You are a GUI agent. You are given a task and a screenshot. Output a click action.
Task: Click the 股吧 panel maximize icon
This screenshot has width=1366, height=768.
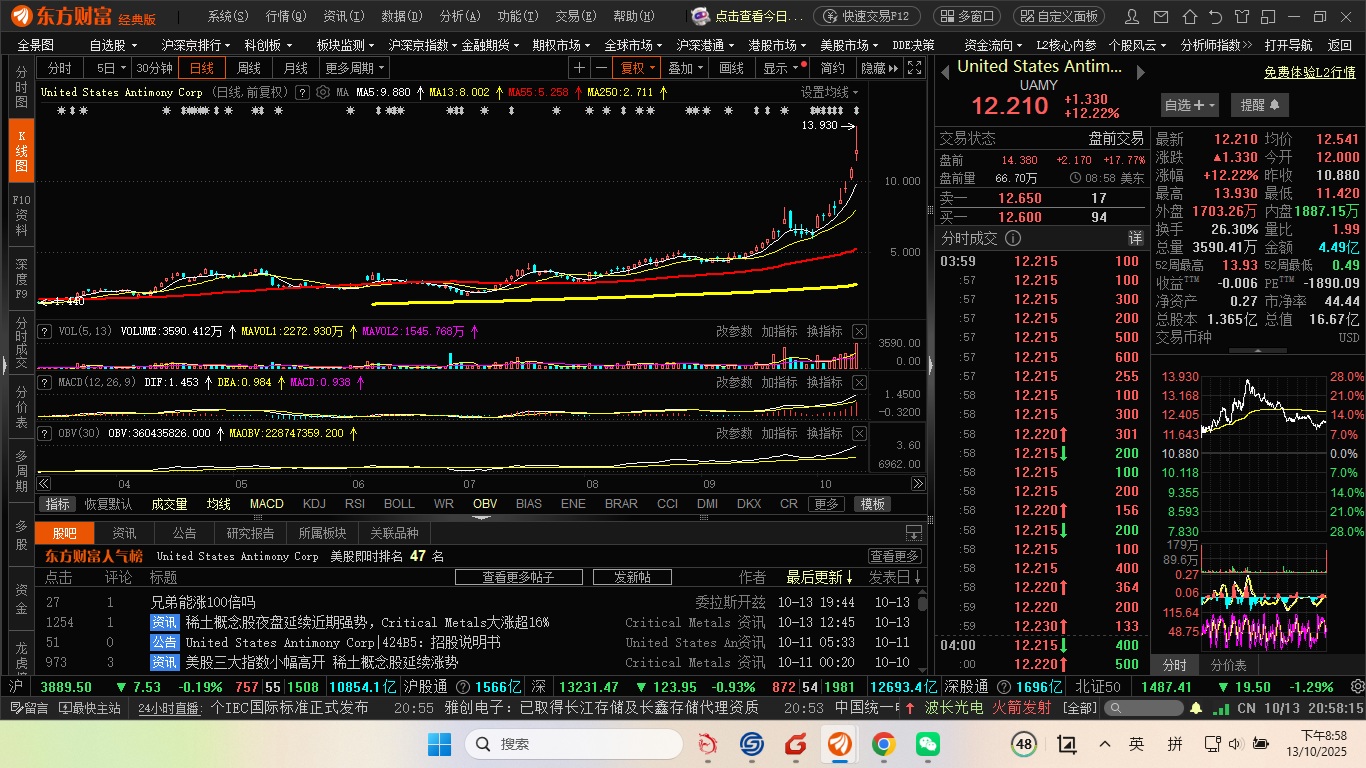(913, 533)
